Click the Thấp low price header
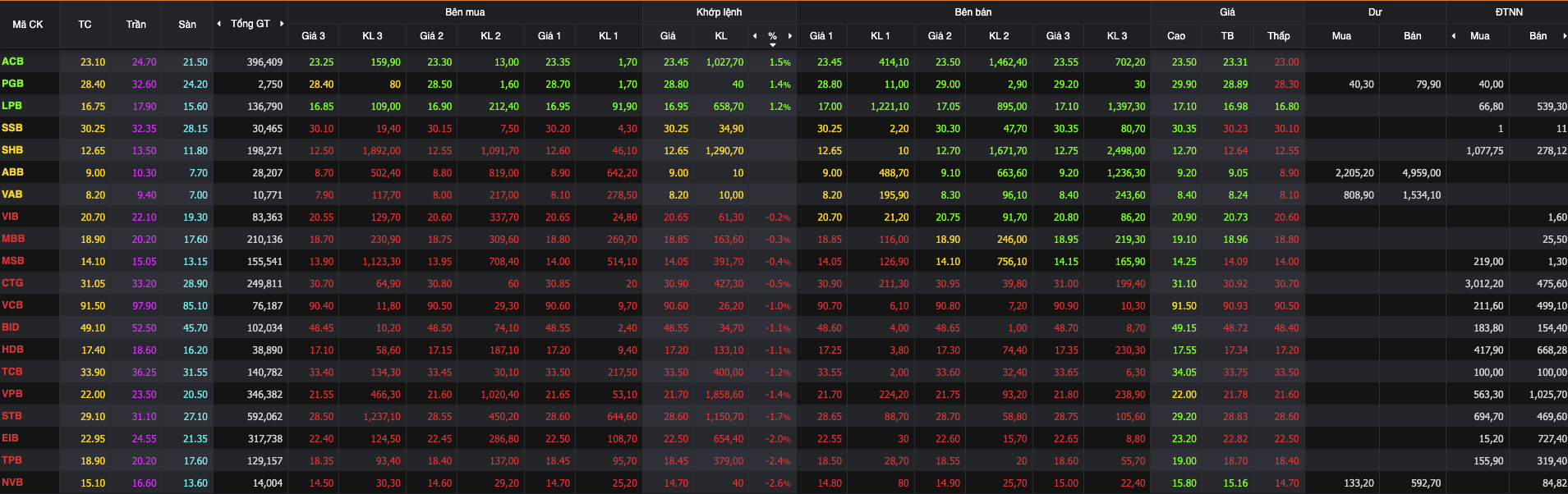 click(x=1278, y=36)
